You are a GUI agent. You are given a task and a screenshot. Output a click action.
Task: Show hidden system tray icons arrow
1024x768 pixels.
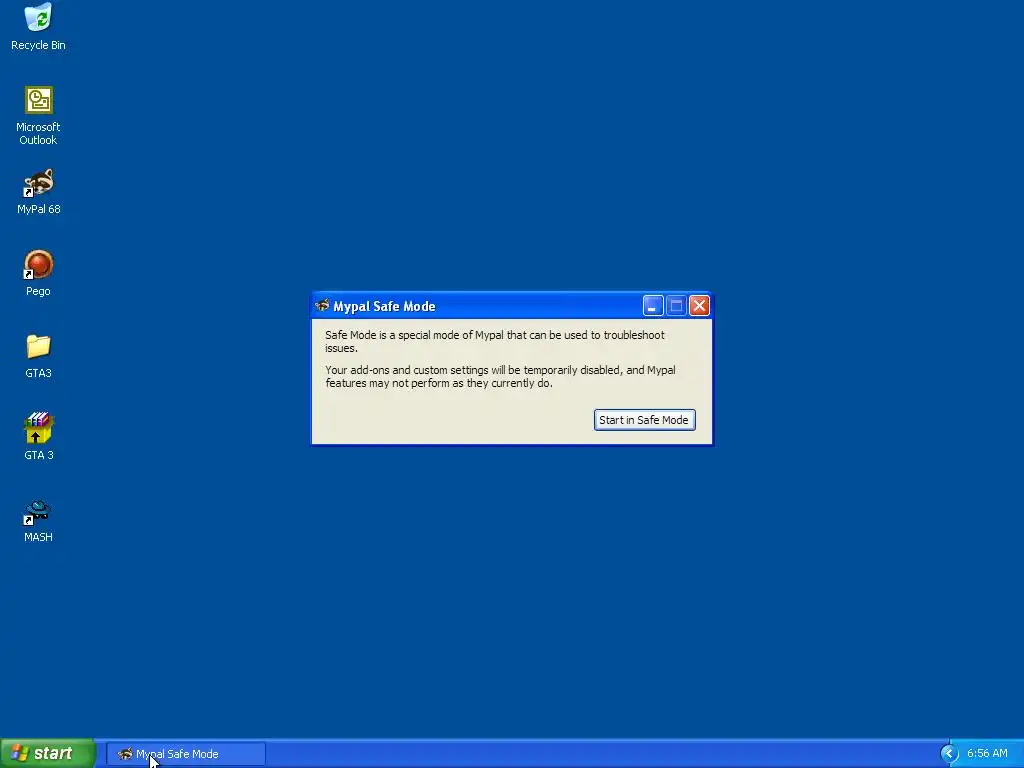tap(949, 754)
